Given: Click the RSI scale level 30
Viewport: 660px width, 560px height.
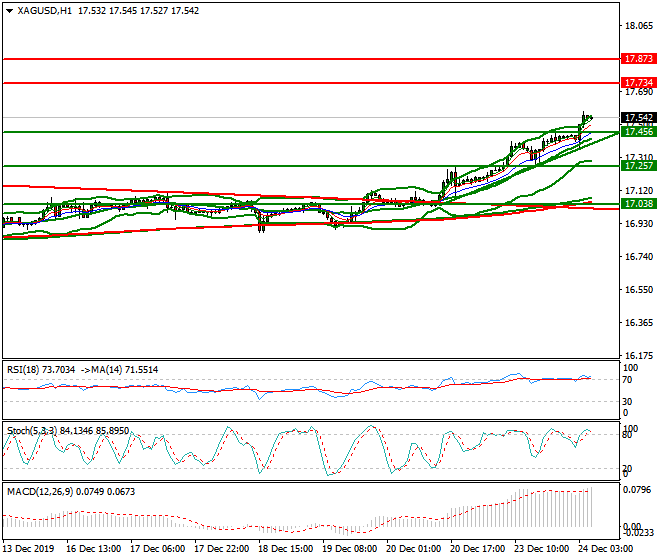Looking at the screenshot, I should [x=627, y=402].
